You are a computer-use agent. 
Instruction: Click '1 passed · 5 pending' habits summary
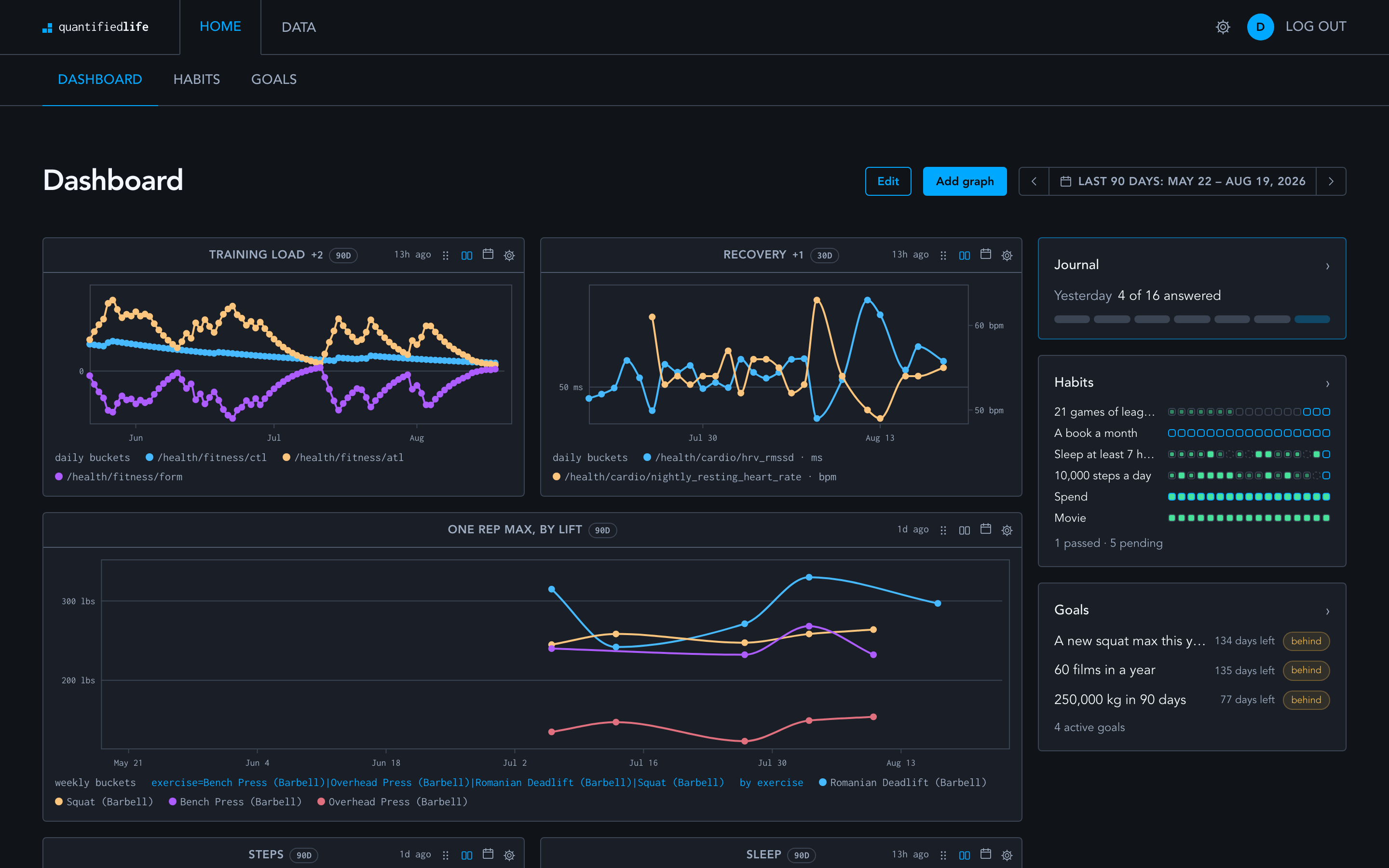click(x=1108, y=543)
